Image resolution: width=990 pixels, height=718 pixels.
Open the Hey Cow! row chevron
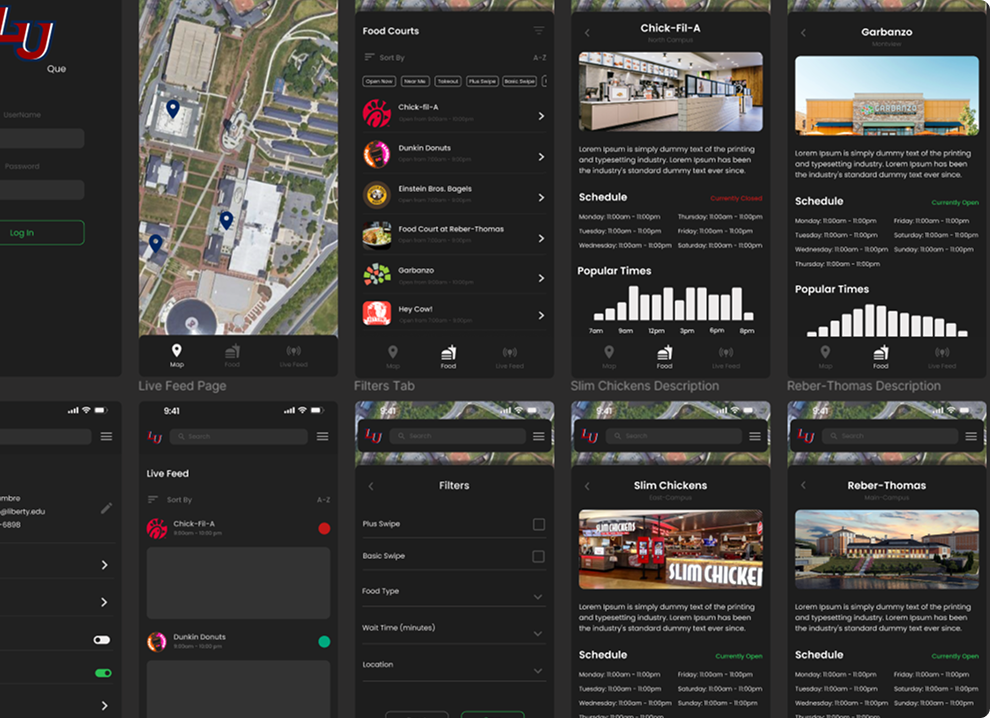[541, 315]
